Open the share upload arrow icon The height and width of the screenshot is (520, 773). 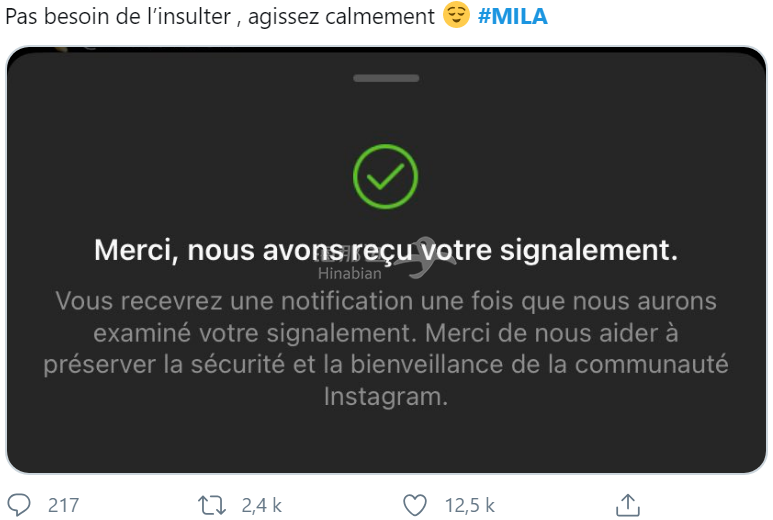(628, 506)
